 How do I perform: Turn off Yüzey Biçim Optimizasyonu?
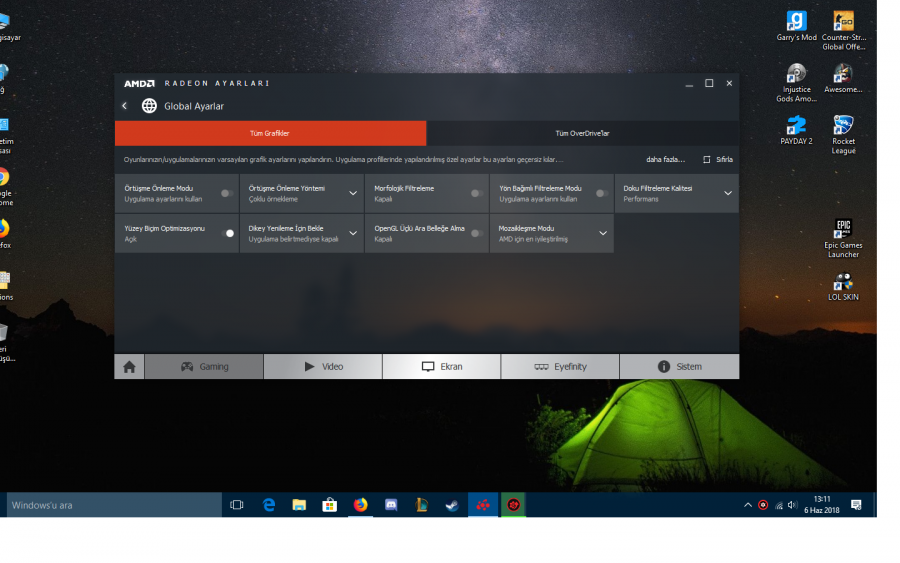[x=227, y=234]
